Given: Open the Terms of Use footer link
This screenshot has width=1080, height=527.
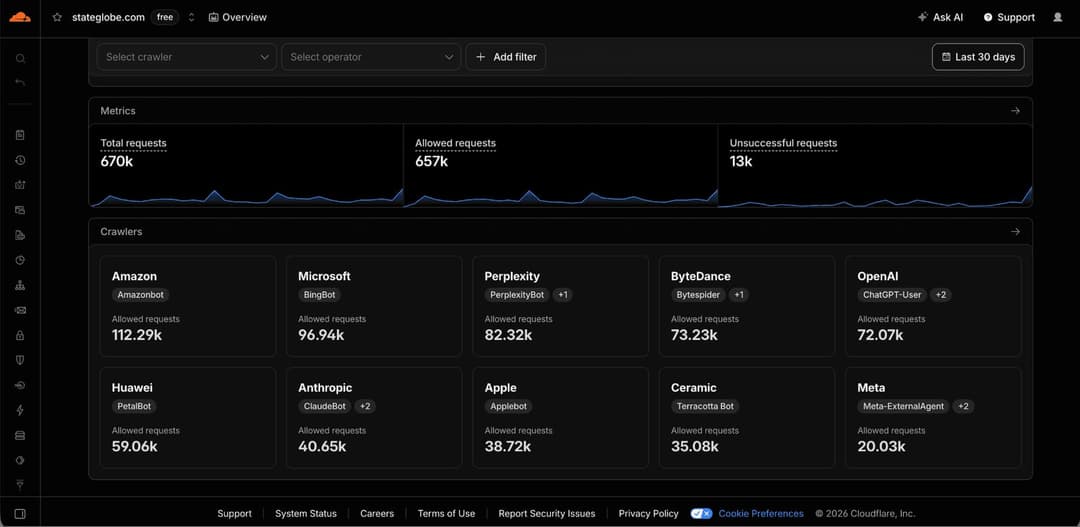Looking at the screenshot, I should [x=446, y=513].
